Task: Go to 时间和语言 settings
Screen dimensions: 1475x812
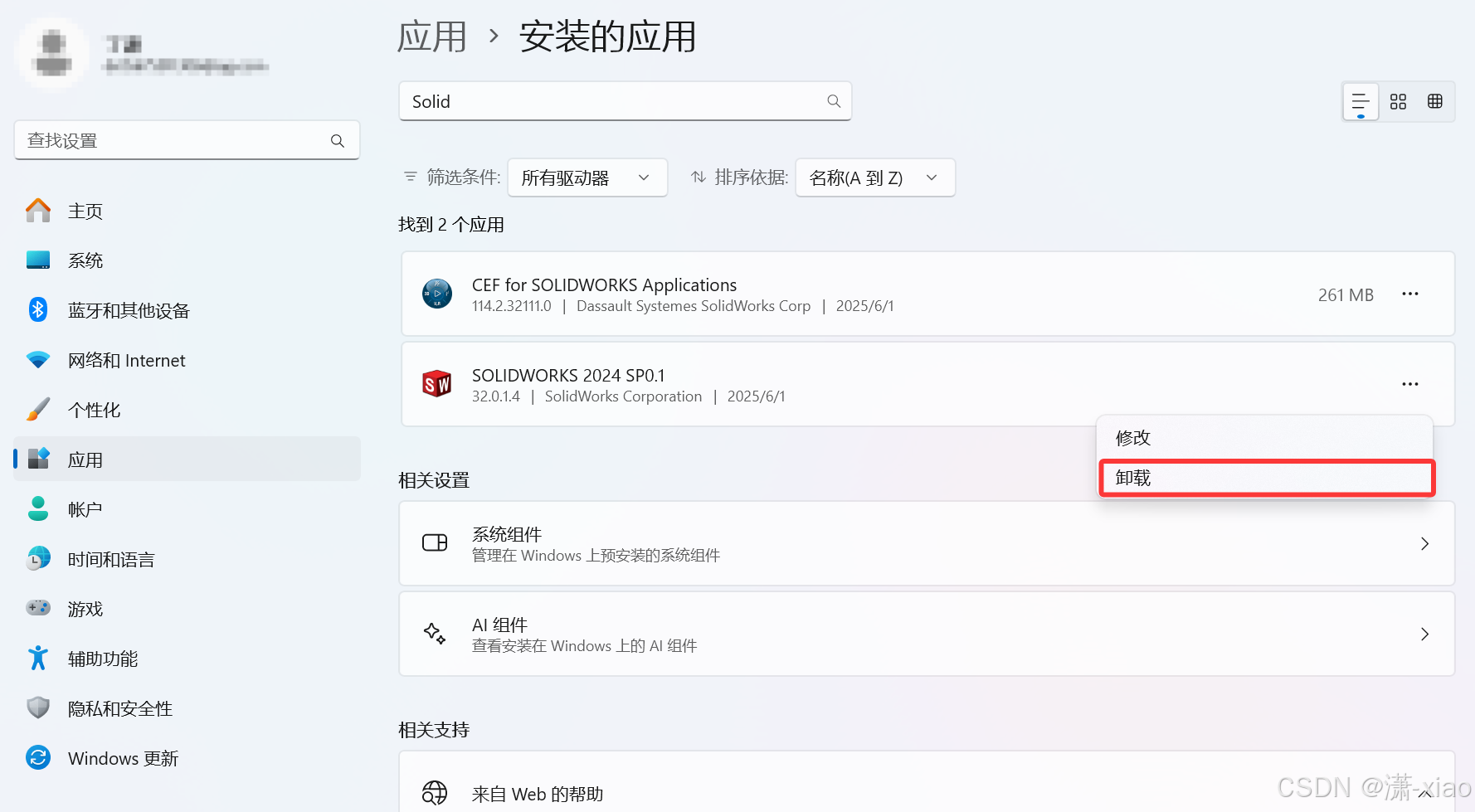Action: pos(187,559)
